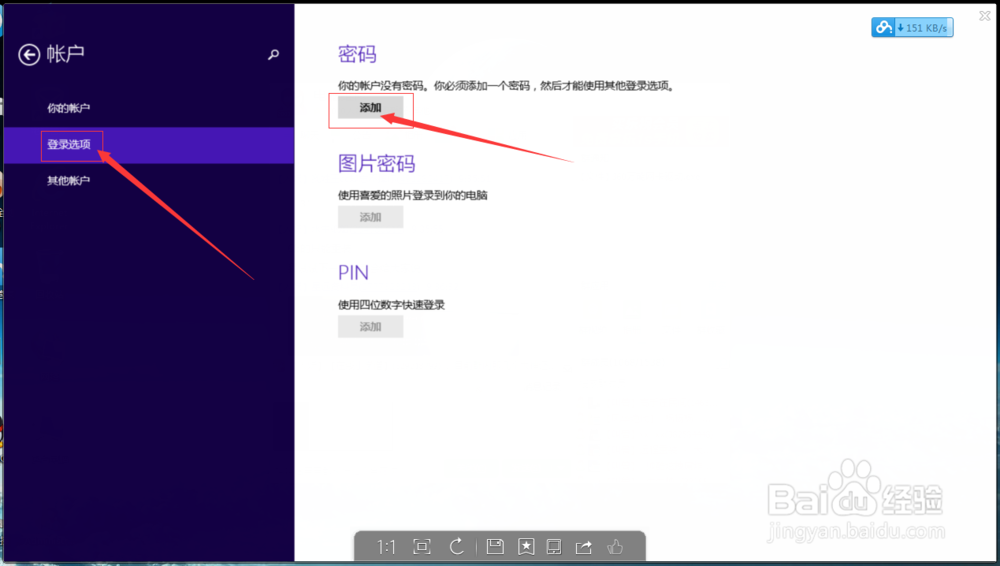Click the 帐户 panel title
This screenshot has width=1000, height=566.
pos(66,54)
